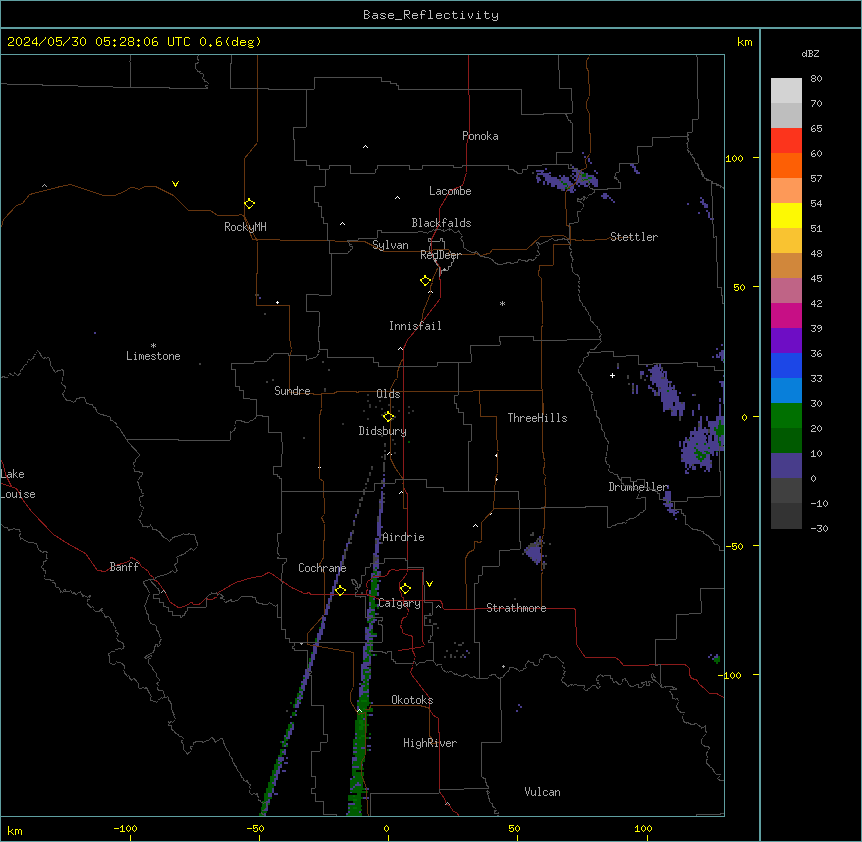This screenshot has width=862, height=842.
Task: Click the -100 tick on the bottom axis
Action: [125, 828]
